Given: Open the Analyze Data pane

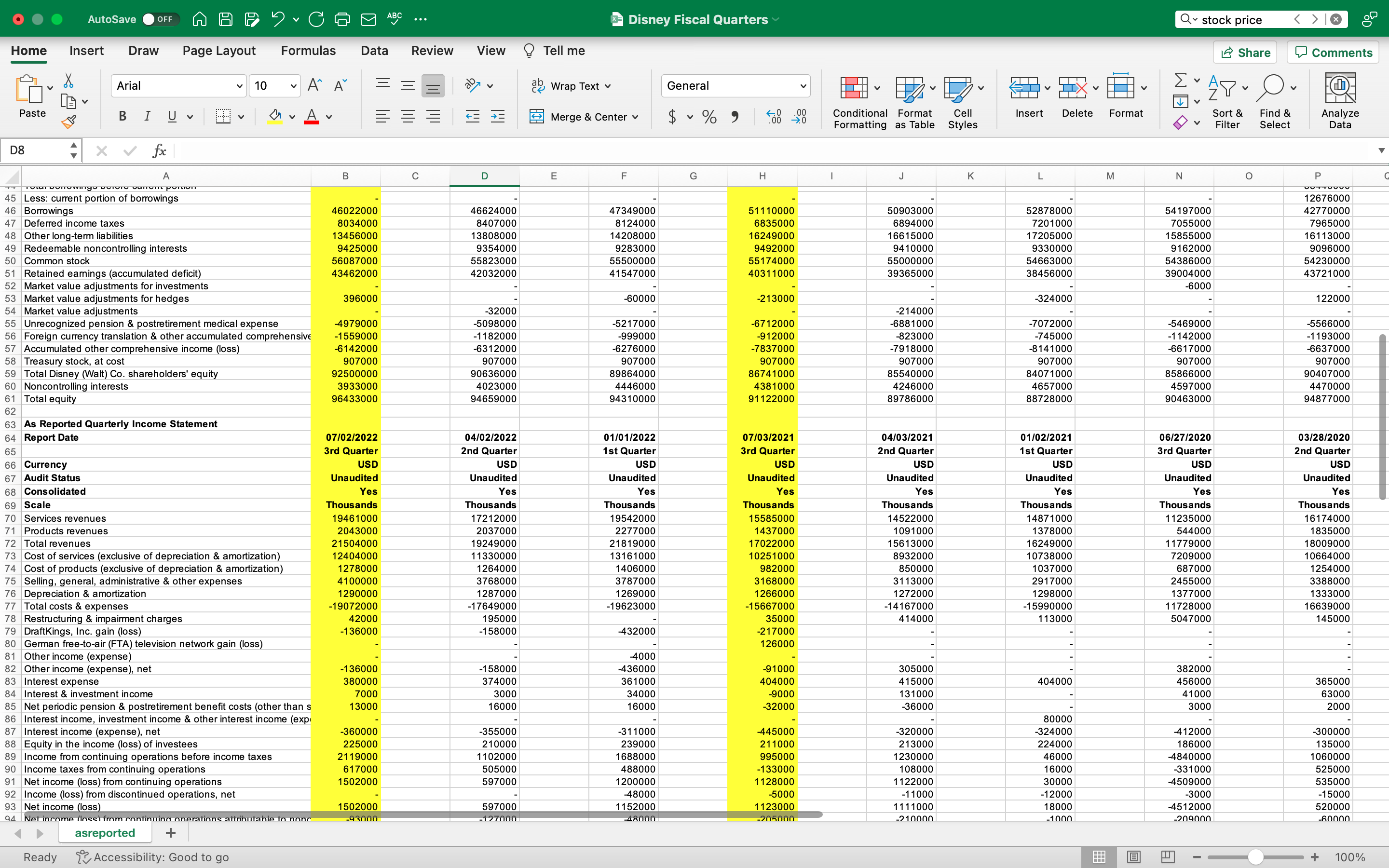Looking at the screenshot, I should 1340,99.
